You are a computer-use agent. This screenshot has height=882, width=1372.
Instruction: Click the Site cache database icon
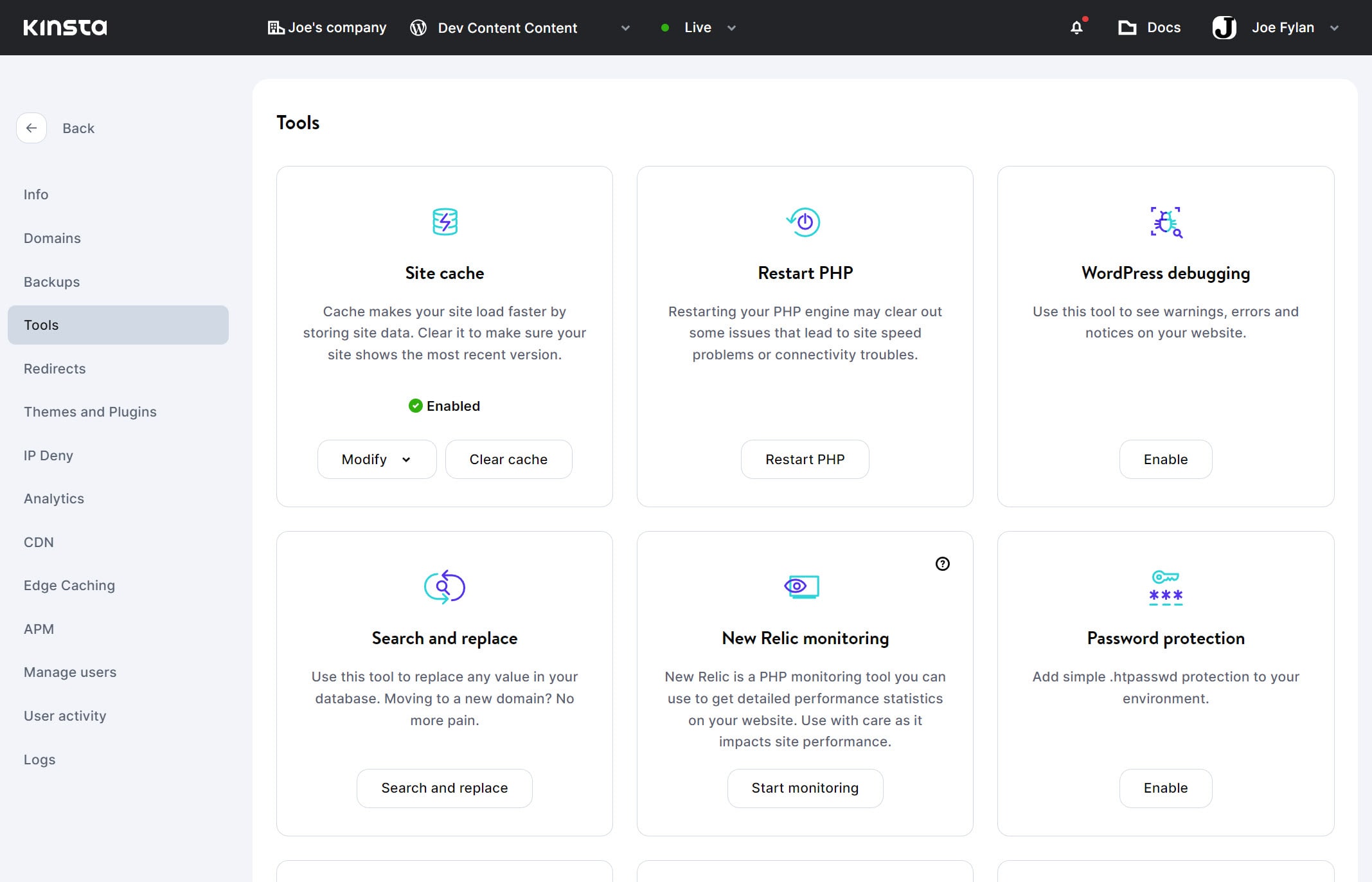(x=445, y=222)
